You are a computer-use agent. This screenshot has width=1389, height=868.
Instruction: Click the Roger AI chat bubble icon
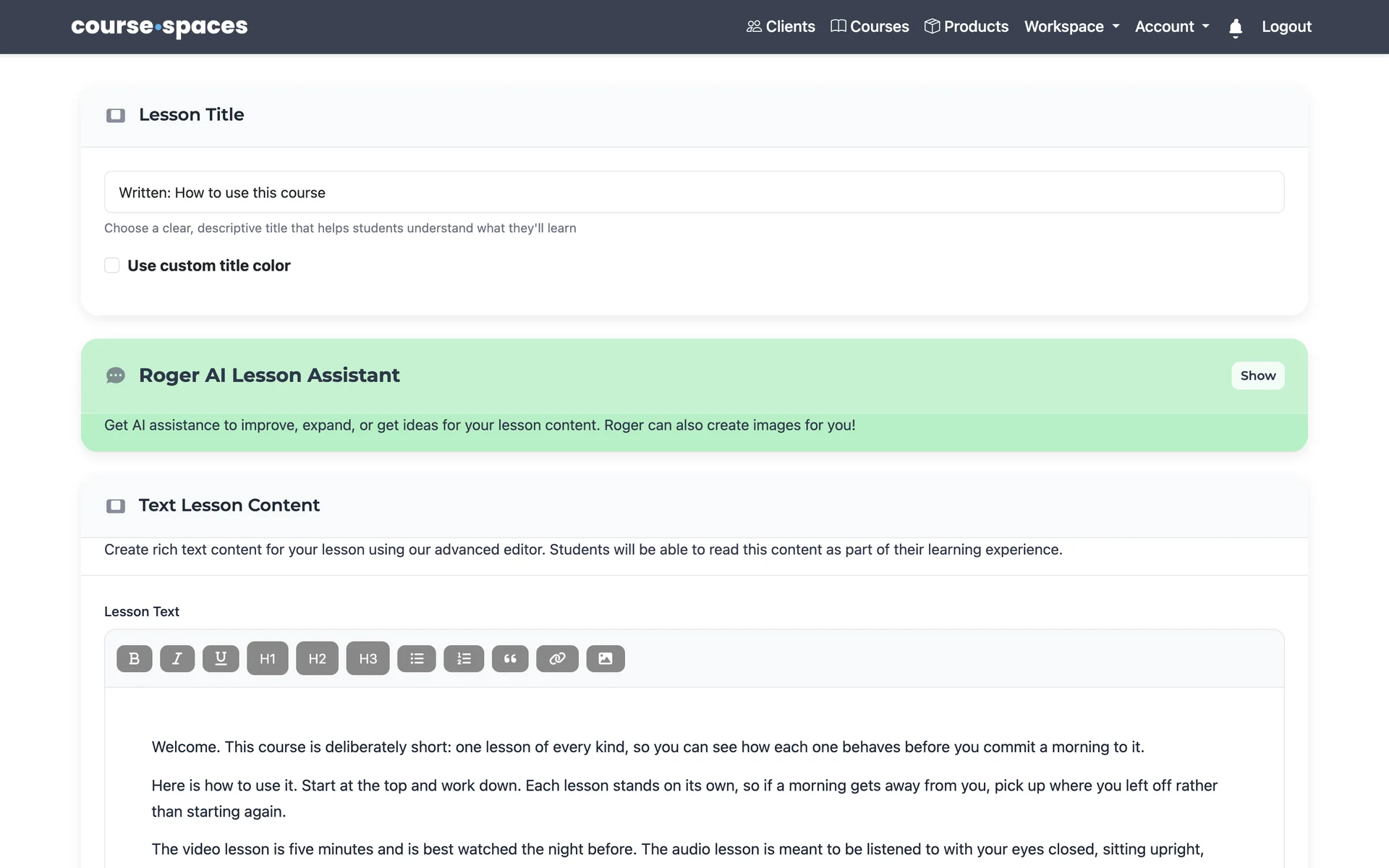(116, 375)
